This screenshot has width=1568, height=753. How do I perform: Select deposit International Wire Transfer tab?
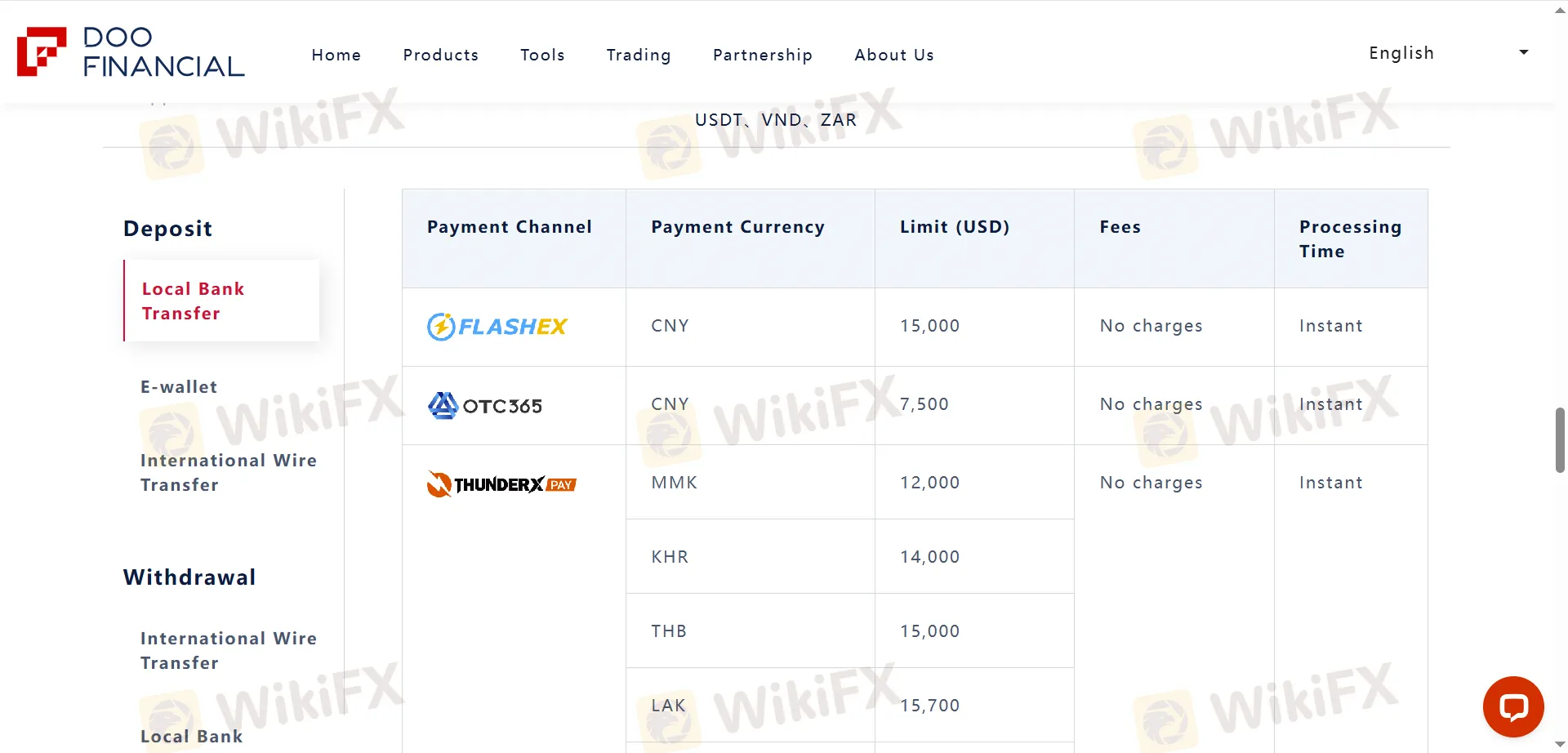pos(228,473)
